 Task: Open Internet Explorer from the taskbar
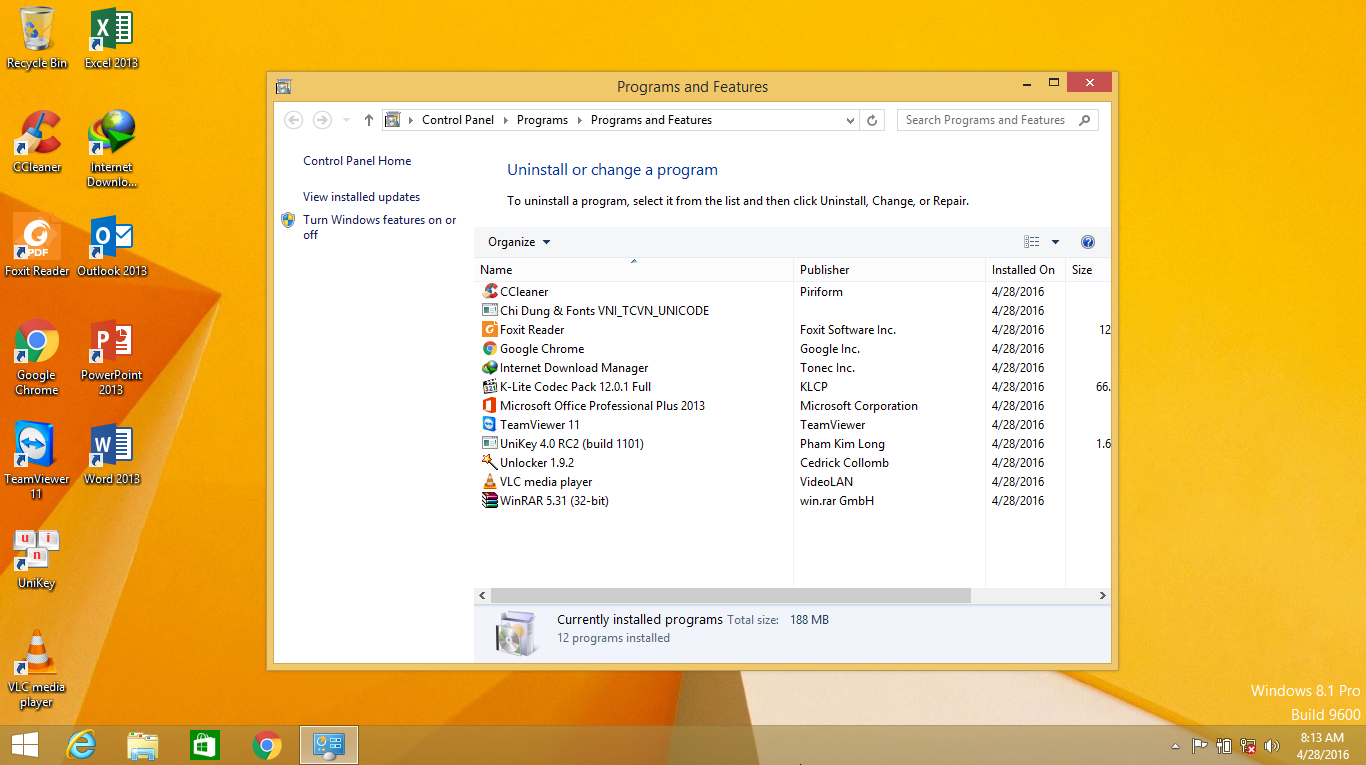(x=81, y=745)
